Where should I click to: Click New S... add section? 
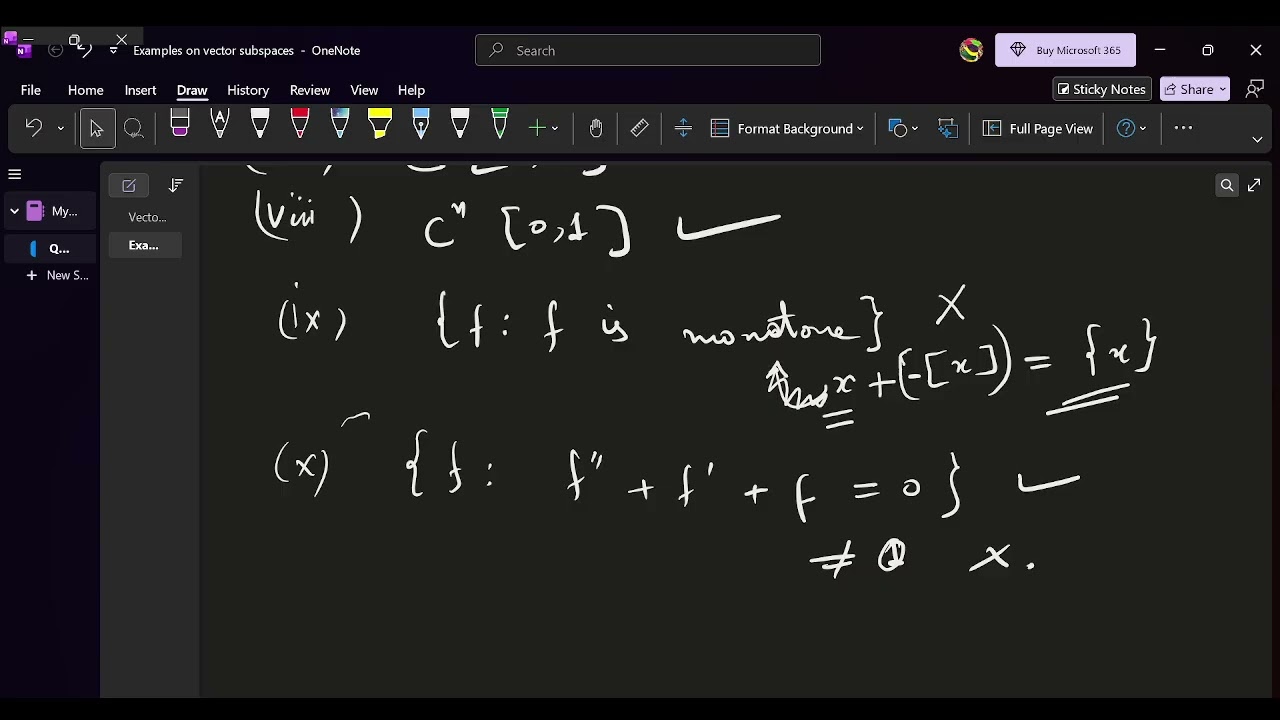coord(58,275)
